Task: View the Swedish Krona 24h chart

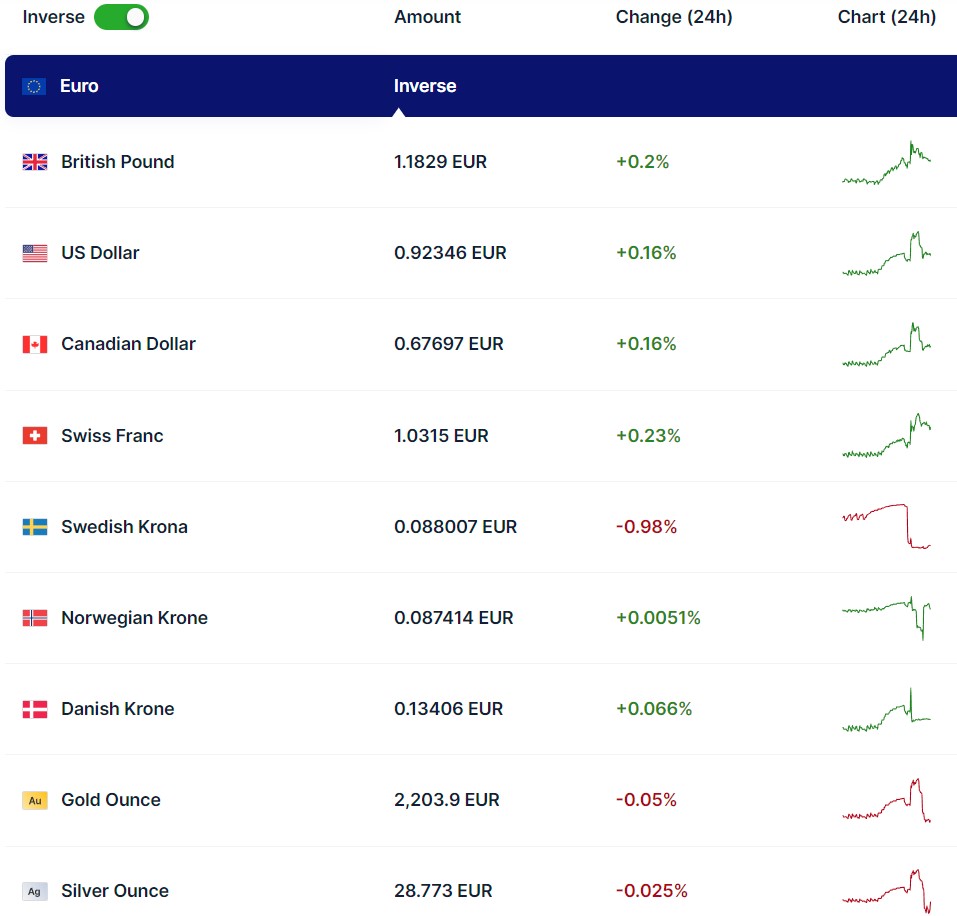Action: (x=886, y=526)
